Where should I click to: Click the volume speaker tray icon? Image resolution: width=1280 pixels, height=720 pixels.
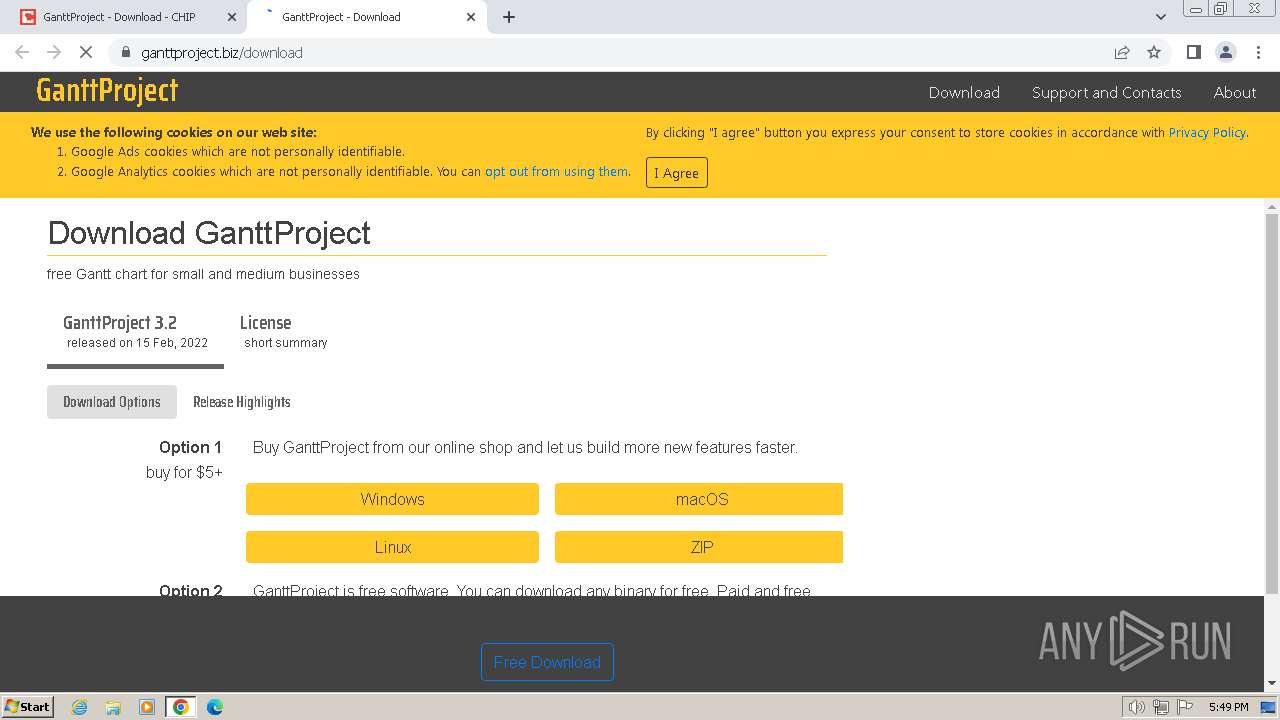1137,707
